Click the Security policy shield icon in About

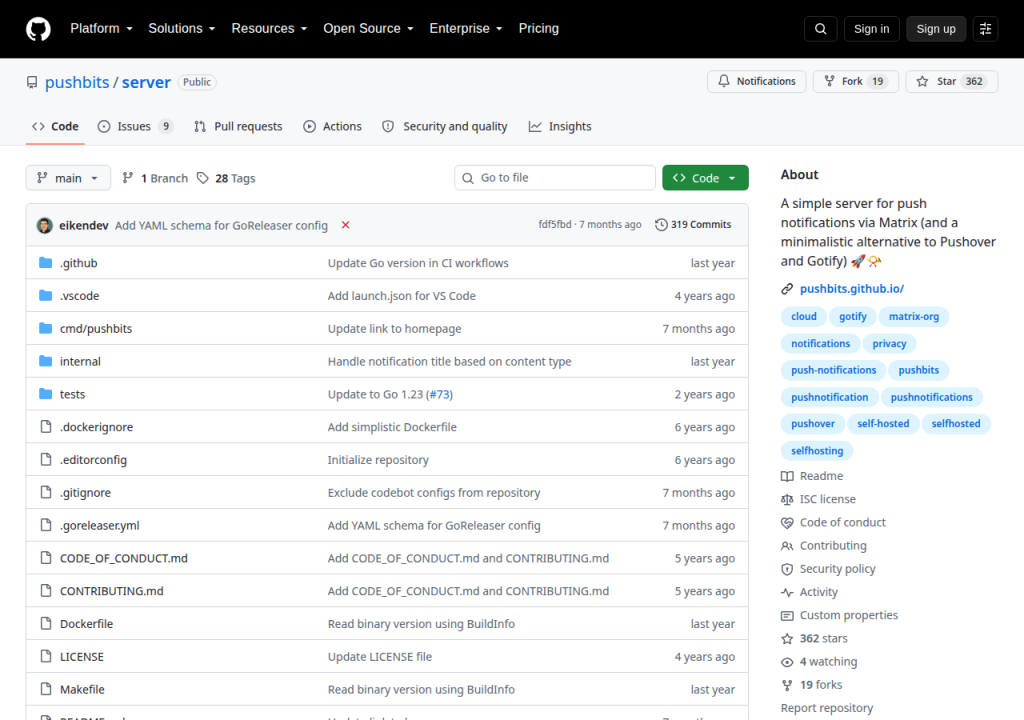[x=787, y=569]
